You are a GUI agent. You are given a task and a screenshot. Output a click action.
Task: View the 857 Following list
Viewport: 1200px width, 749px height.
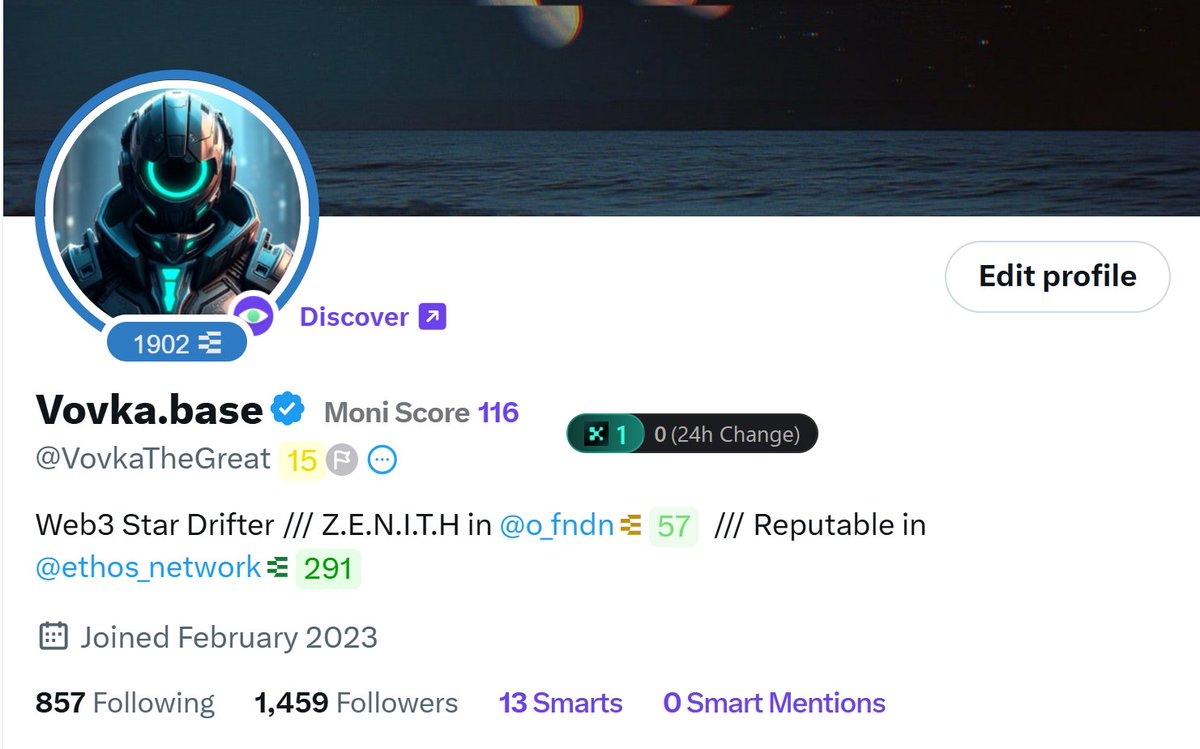[125, 703]
